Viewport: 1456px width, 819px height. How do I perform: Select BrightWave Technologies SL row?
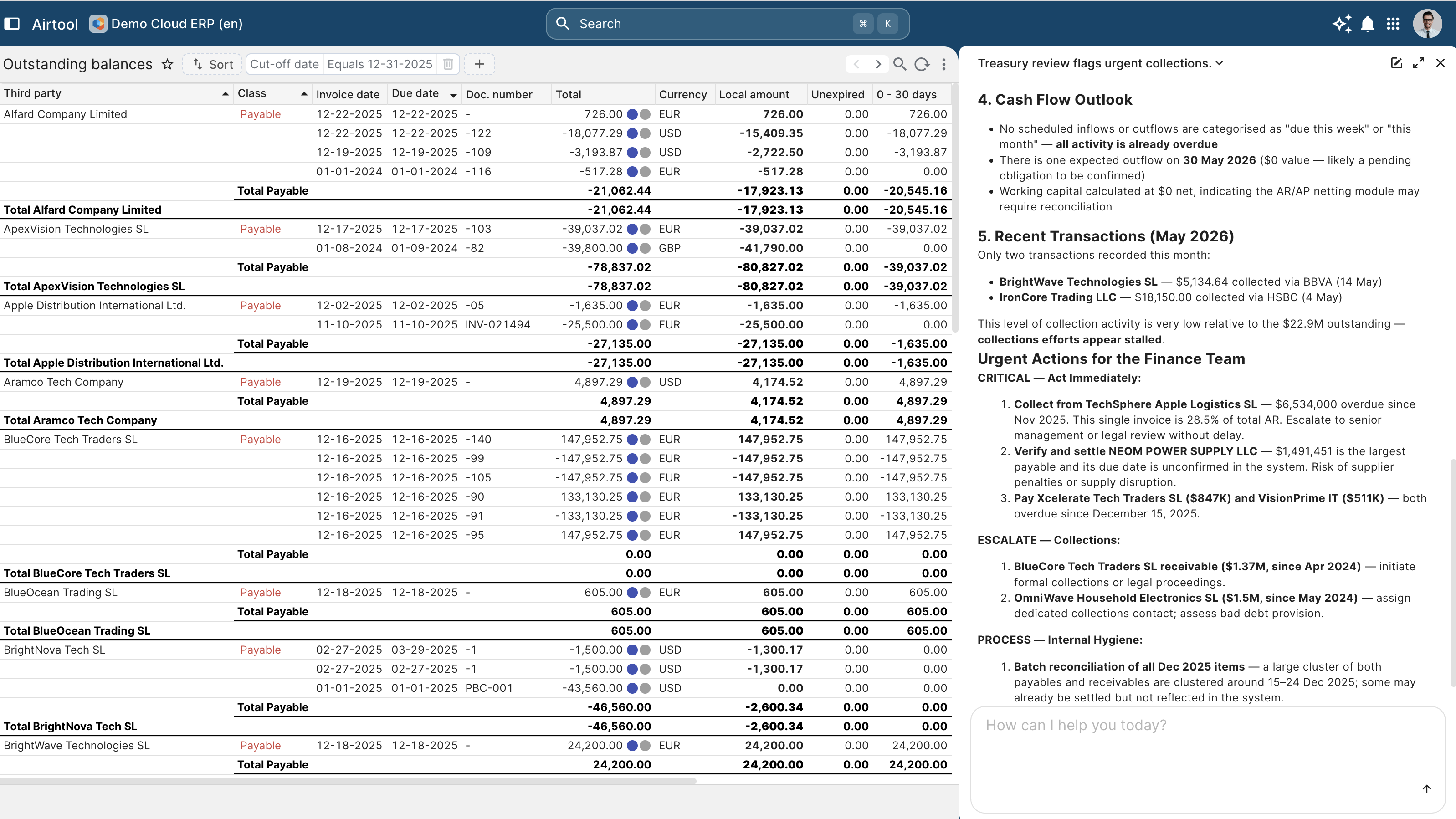pyautogui.click(x=476, y=746)
